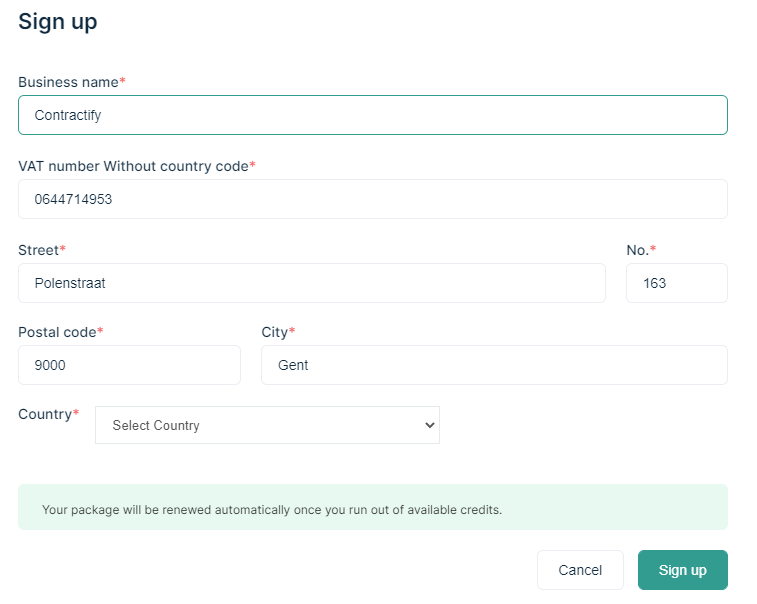757x604 pixels.
Task: Focus the City field showing Gent
Action: 494,365
